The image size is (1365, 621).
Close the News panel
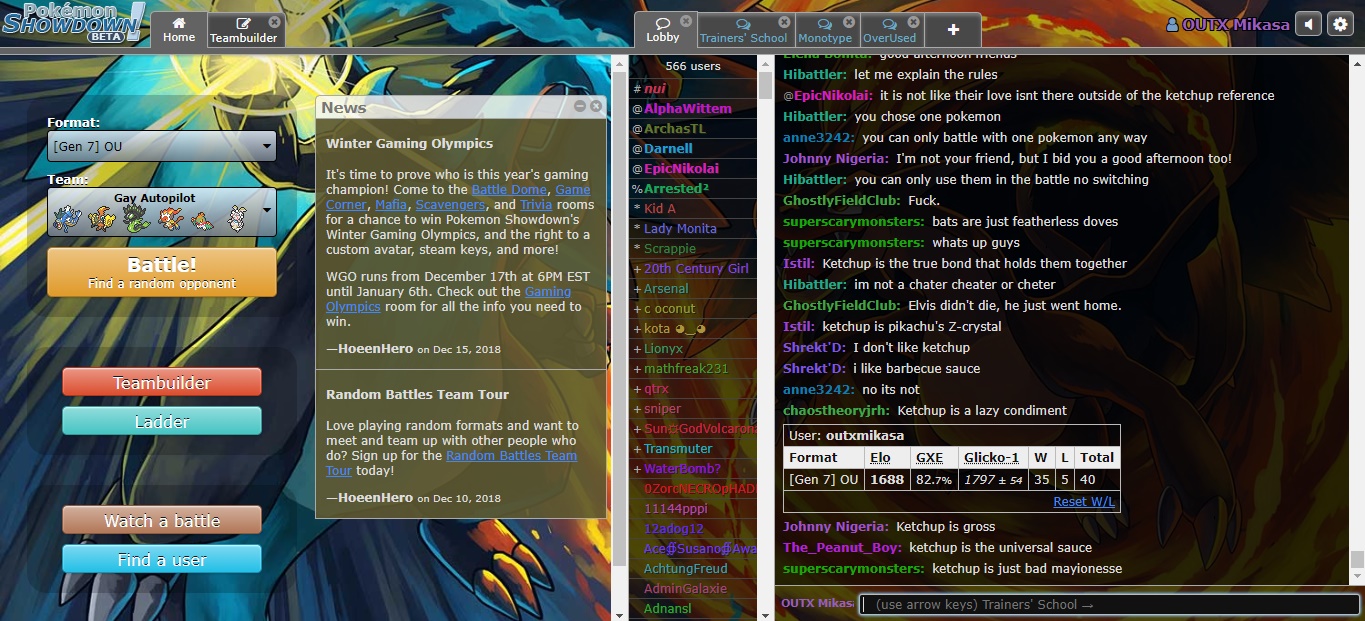(596, 106)
